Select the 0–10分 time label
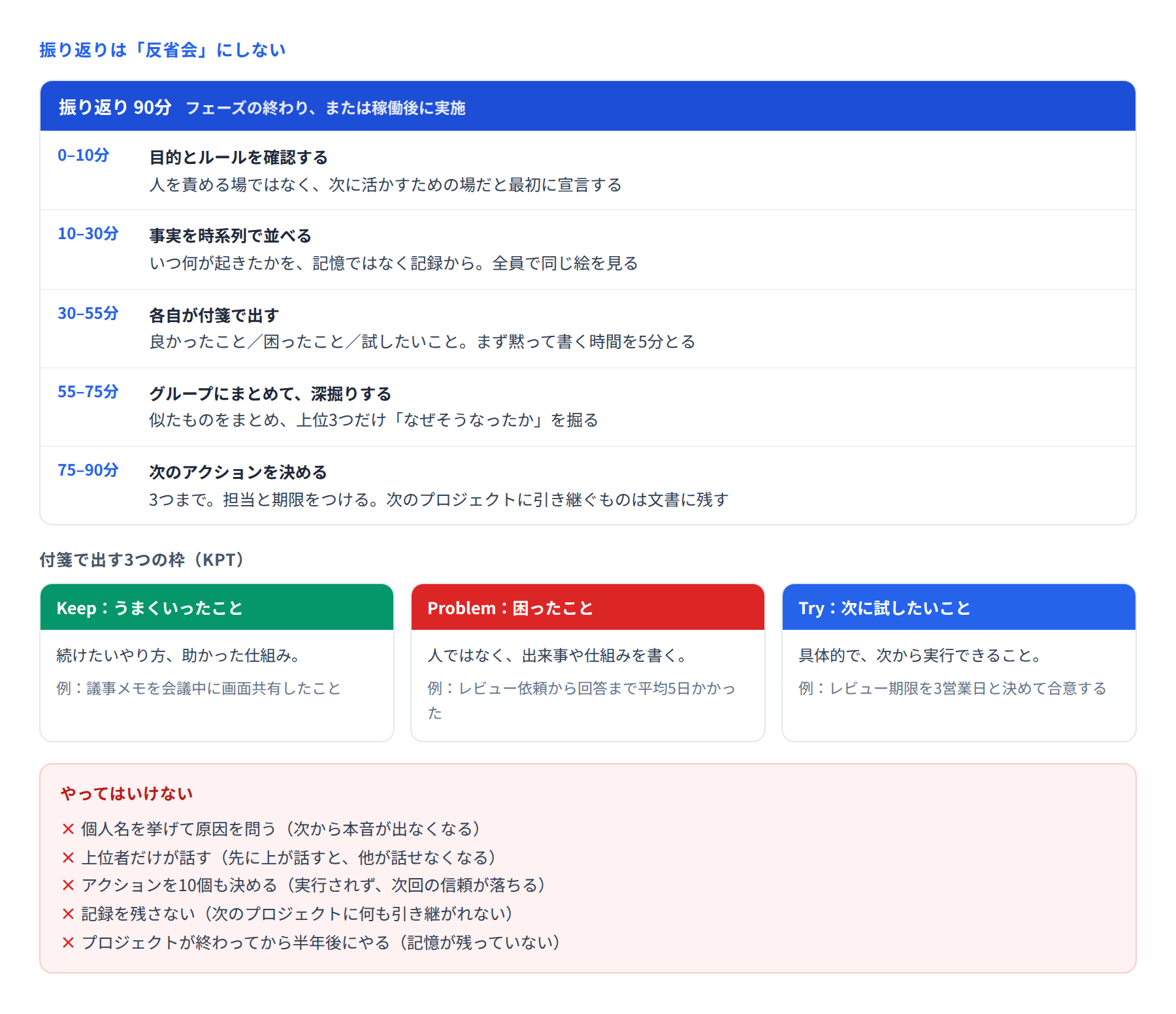The width and height of the screenshot is (1176, 1014). 84,155
